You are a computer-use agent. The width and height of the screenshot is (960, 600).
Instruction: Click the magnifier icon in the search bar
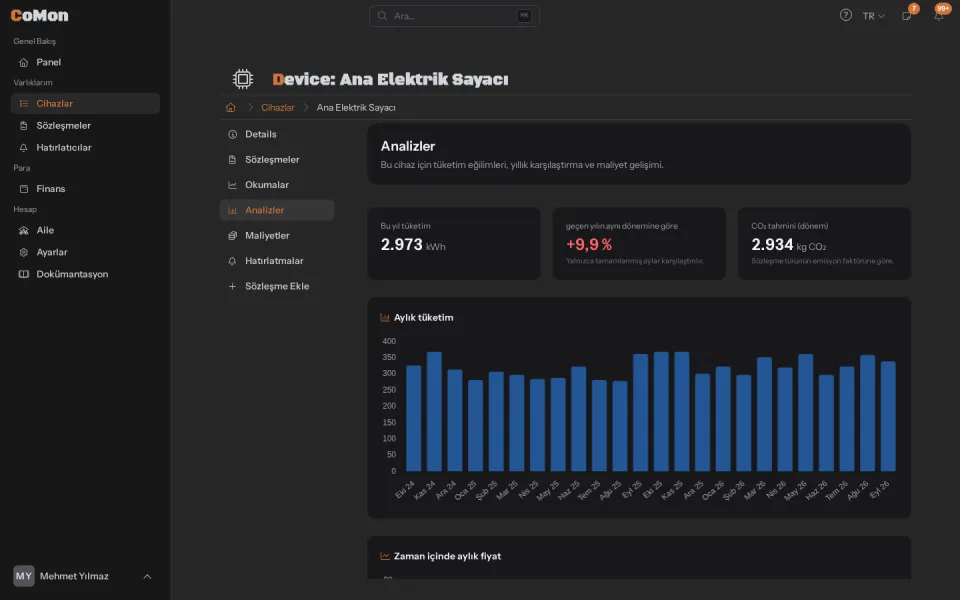click(x=382, y=16)
